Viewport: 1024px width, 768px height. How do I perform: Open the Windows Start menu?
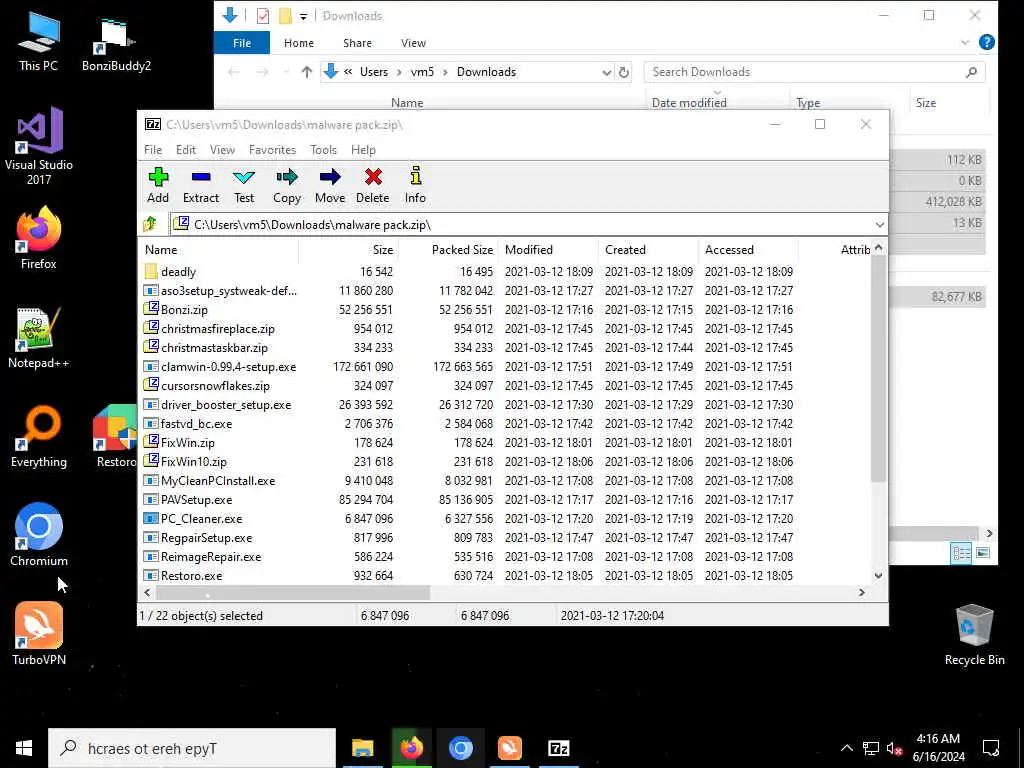(x=24, y=748)
